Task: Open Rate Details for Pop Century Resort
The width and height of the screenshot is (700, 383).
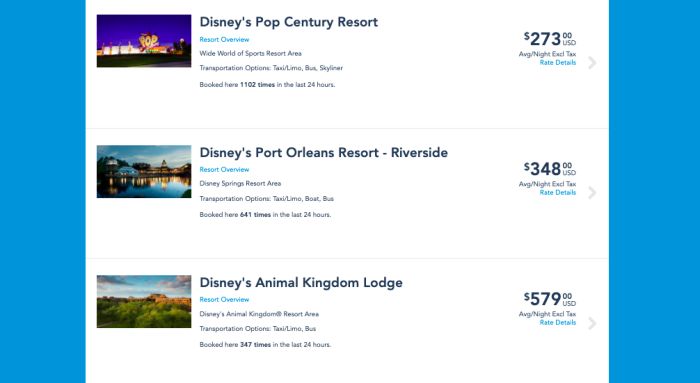Action: point(558,62)
